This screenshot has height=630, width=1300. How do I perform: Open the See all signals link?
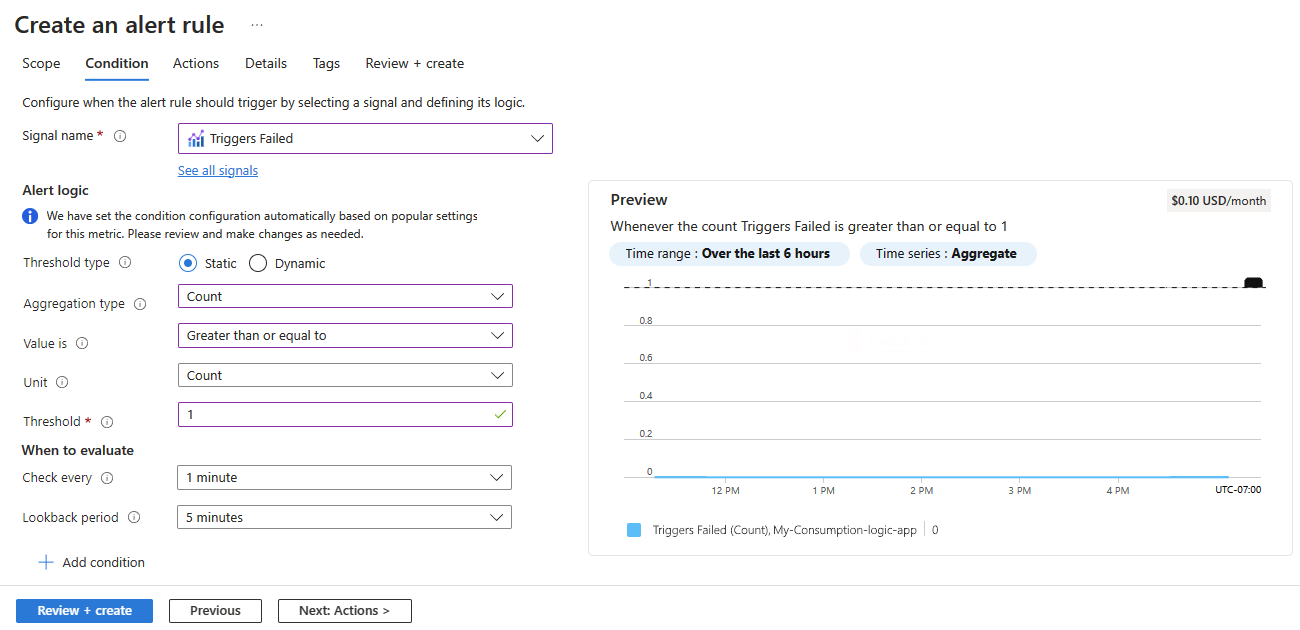(218, 170)
